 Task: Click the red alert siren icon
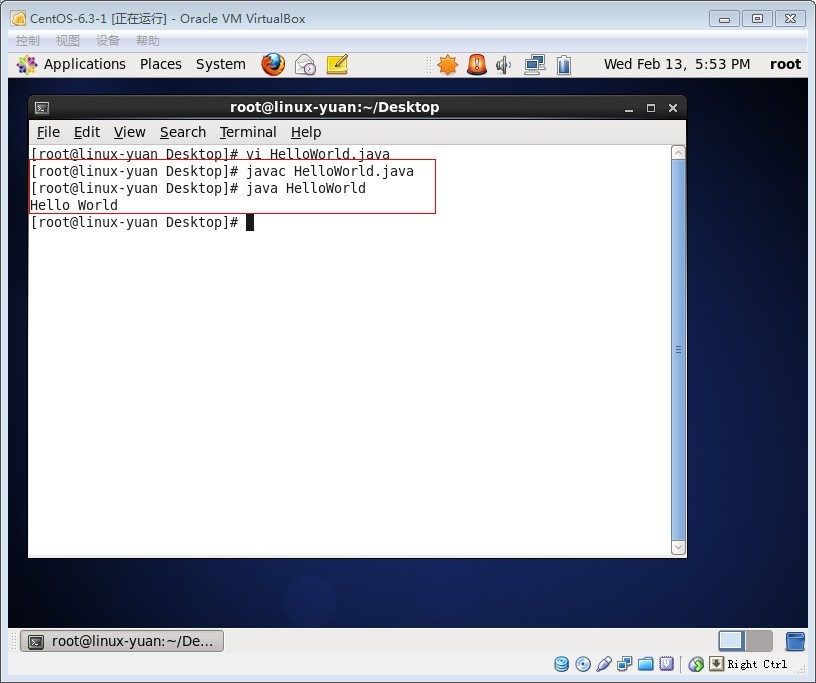click(x=477, y=64)
